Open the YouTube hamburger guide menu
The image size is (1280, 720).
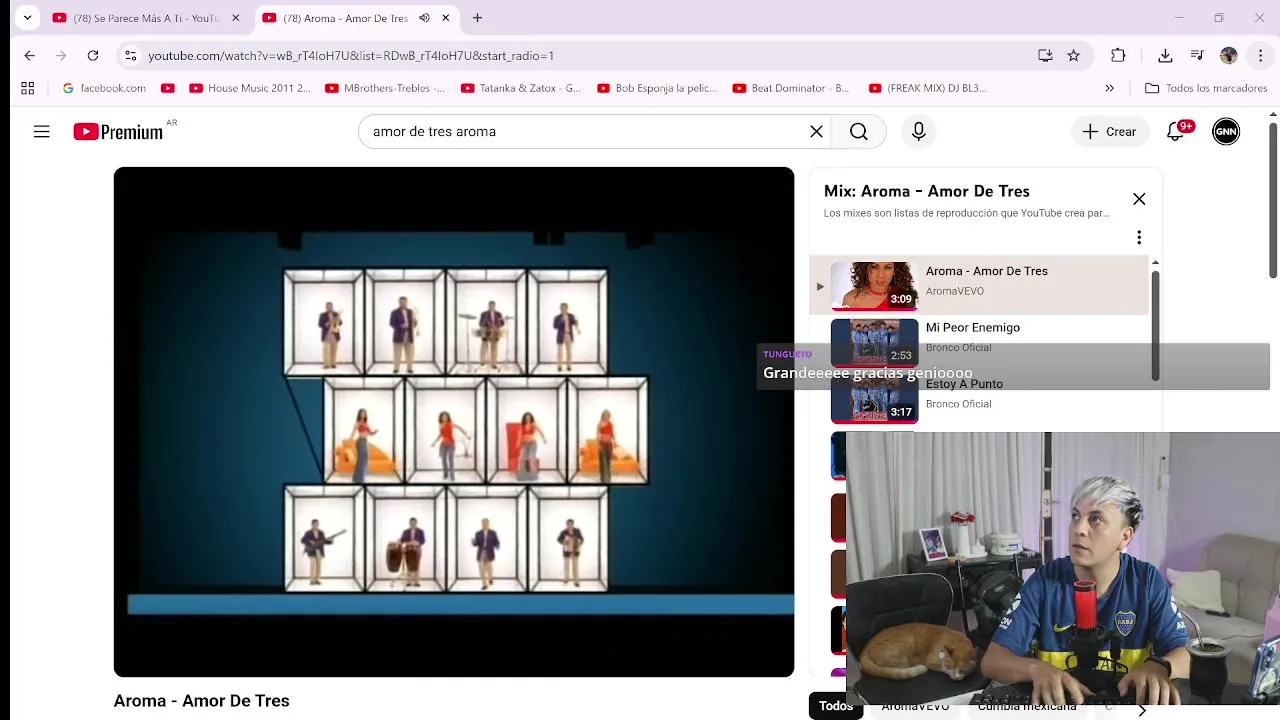click(41, 131)
